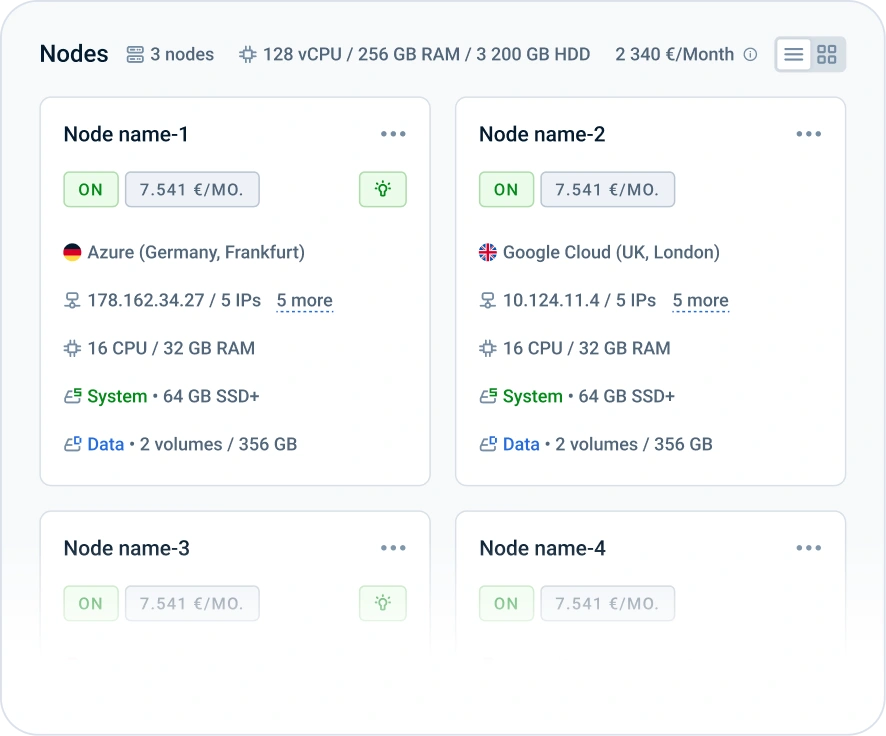Click the Data disk icon on Node name-1
Image resolution: width=886 pixels, height=736 pixels.
coord(72,445)
